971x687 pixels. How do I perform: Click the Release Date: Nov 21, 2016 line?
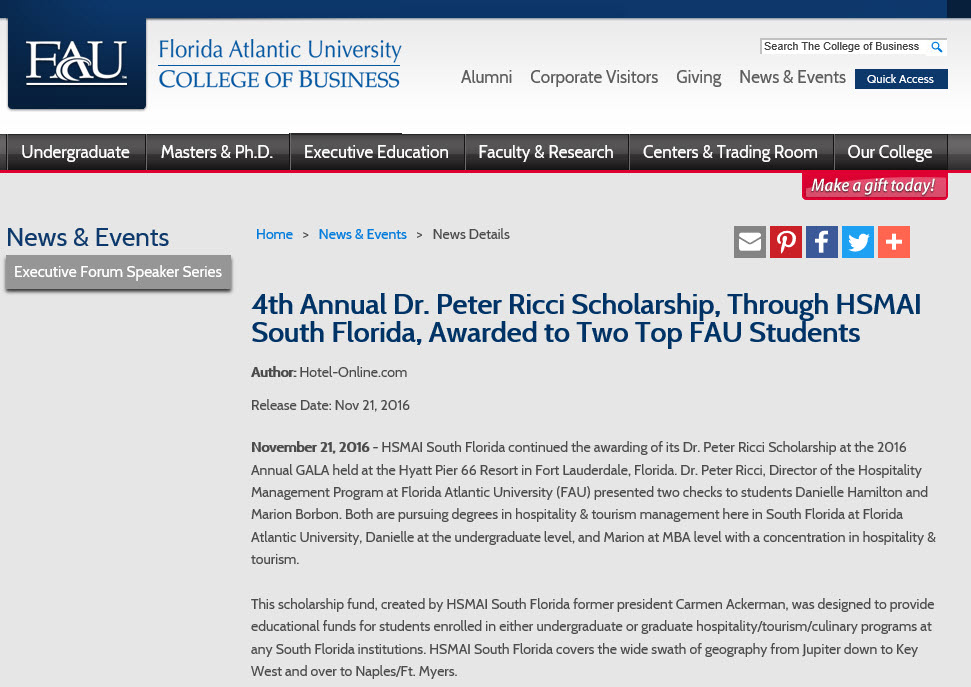(x=330, y=405)
